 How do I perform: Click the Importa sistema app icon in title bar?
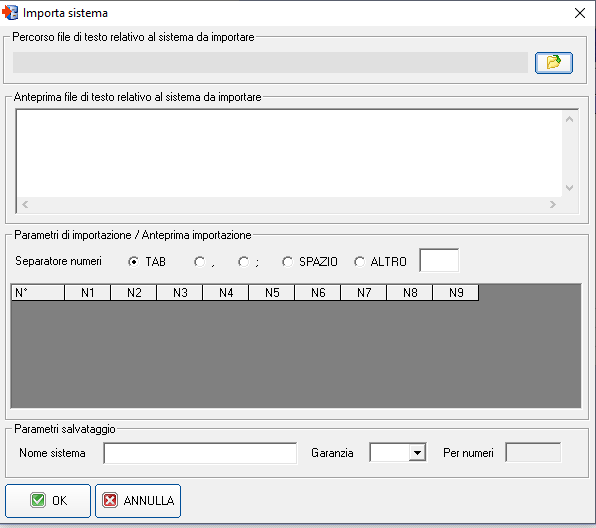click(10, 13)
